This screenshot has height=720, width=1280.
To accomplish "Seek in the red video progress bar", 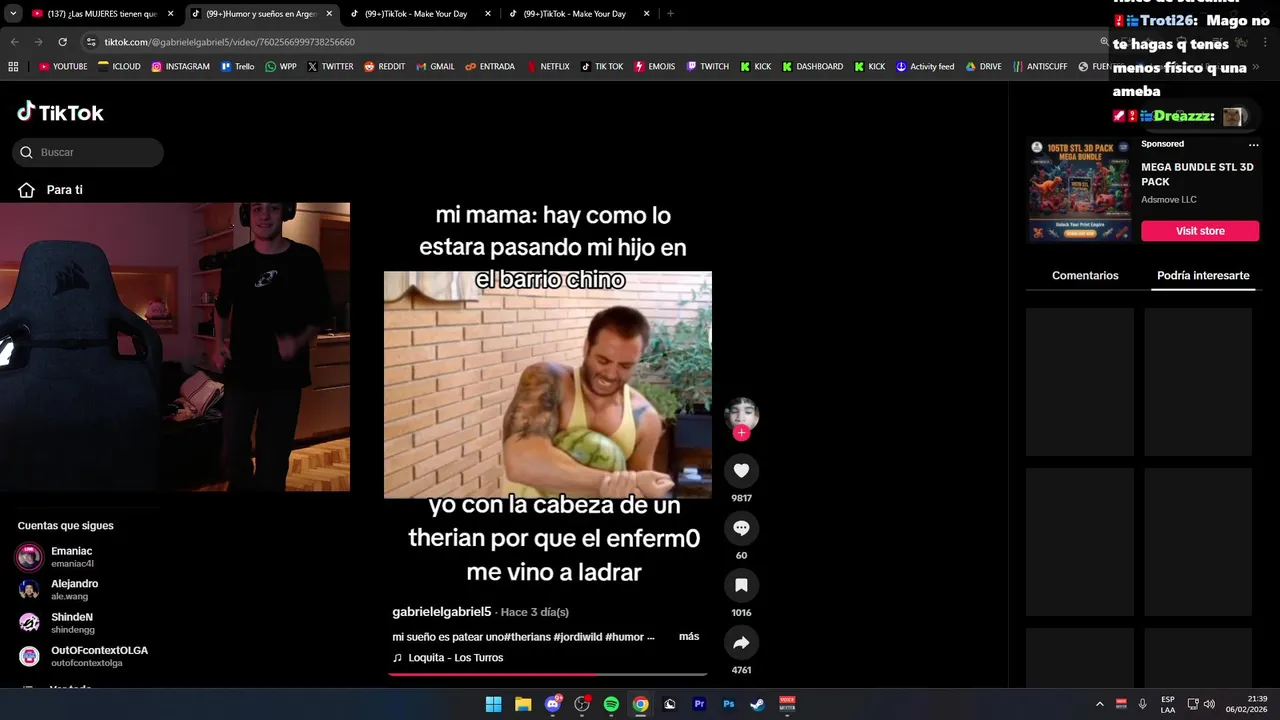I will click(x=548, y=674).
